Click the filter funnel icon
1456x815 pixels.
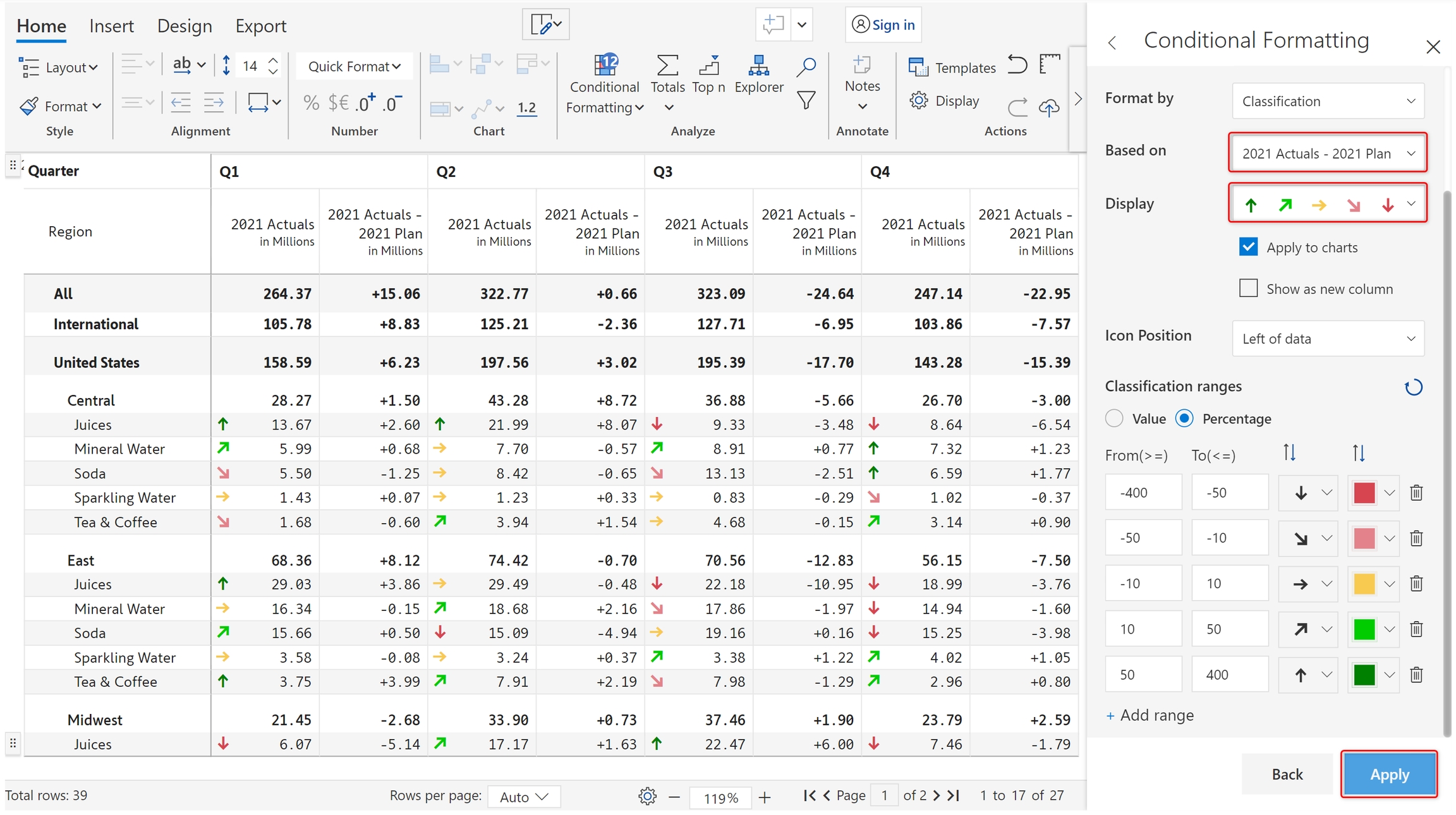(806, 100)
